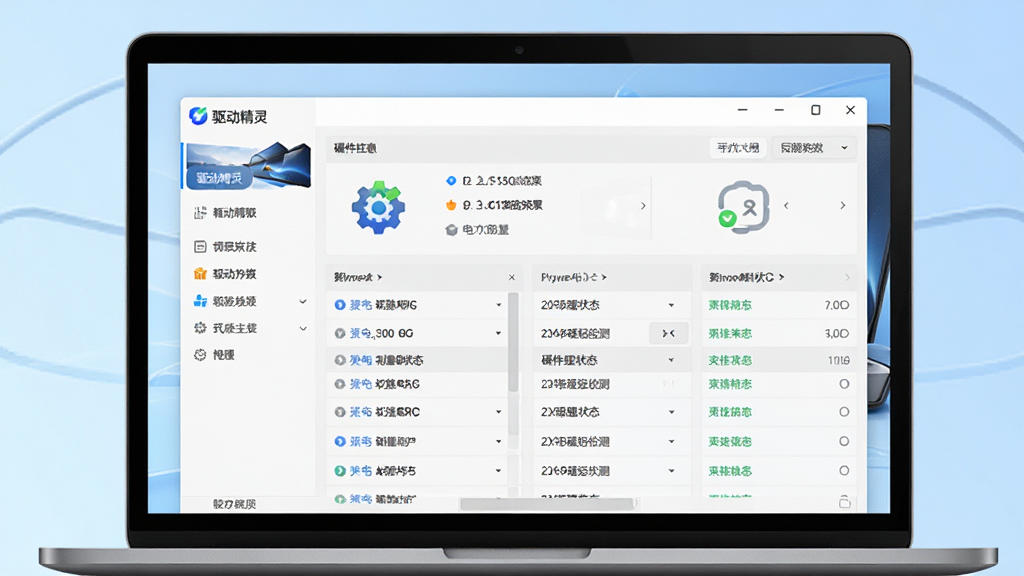Select the sidebar item with blue blocks icon
This screenshot has width=1024, height=576.
(225, 301)
